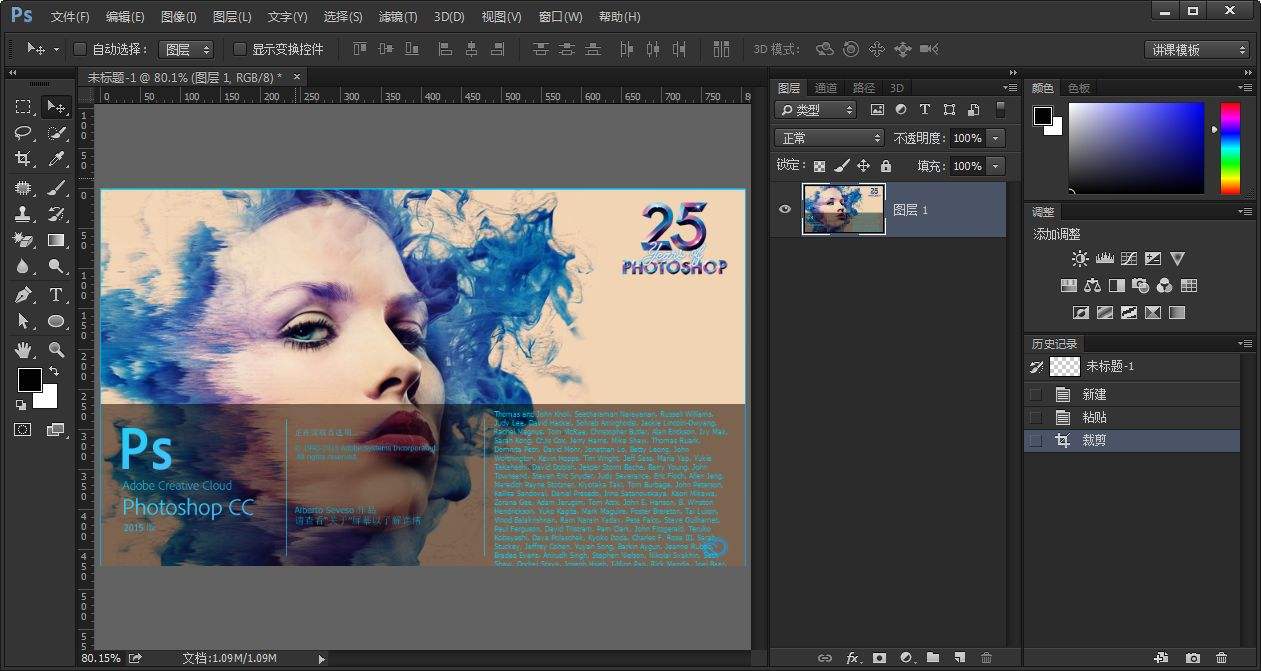Open the 滤镜 menu
Viewport: 1261px width, 671px height.
399,16
